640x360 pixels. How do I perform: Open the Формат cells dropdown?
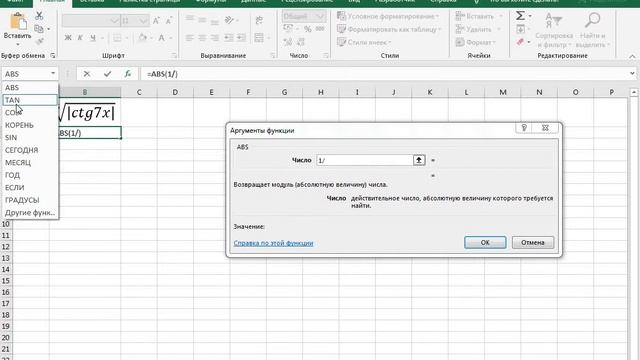(476, 42)
